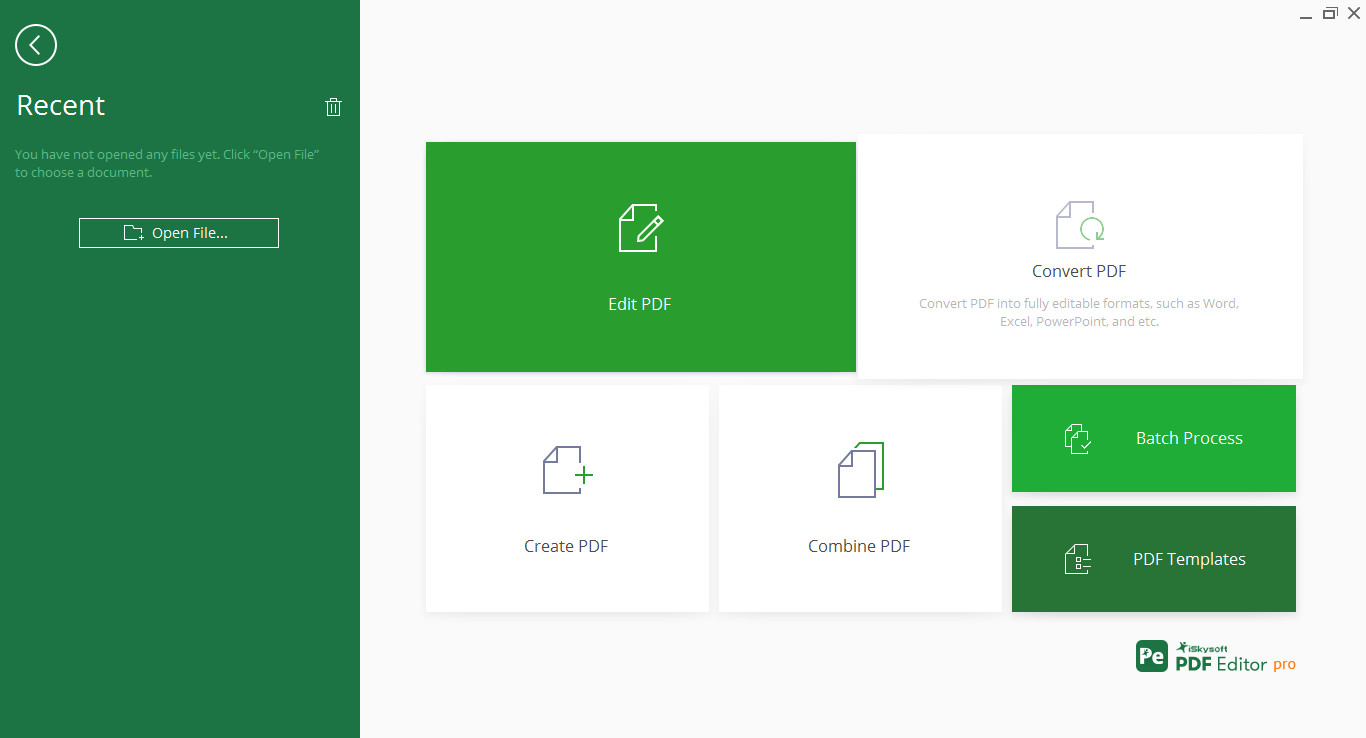Open the PDF Templates label
This screenshot has width=1366, height=738.
click(1189, 559)
